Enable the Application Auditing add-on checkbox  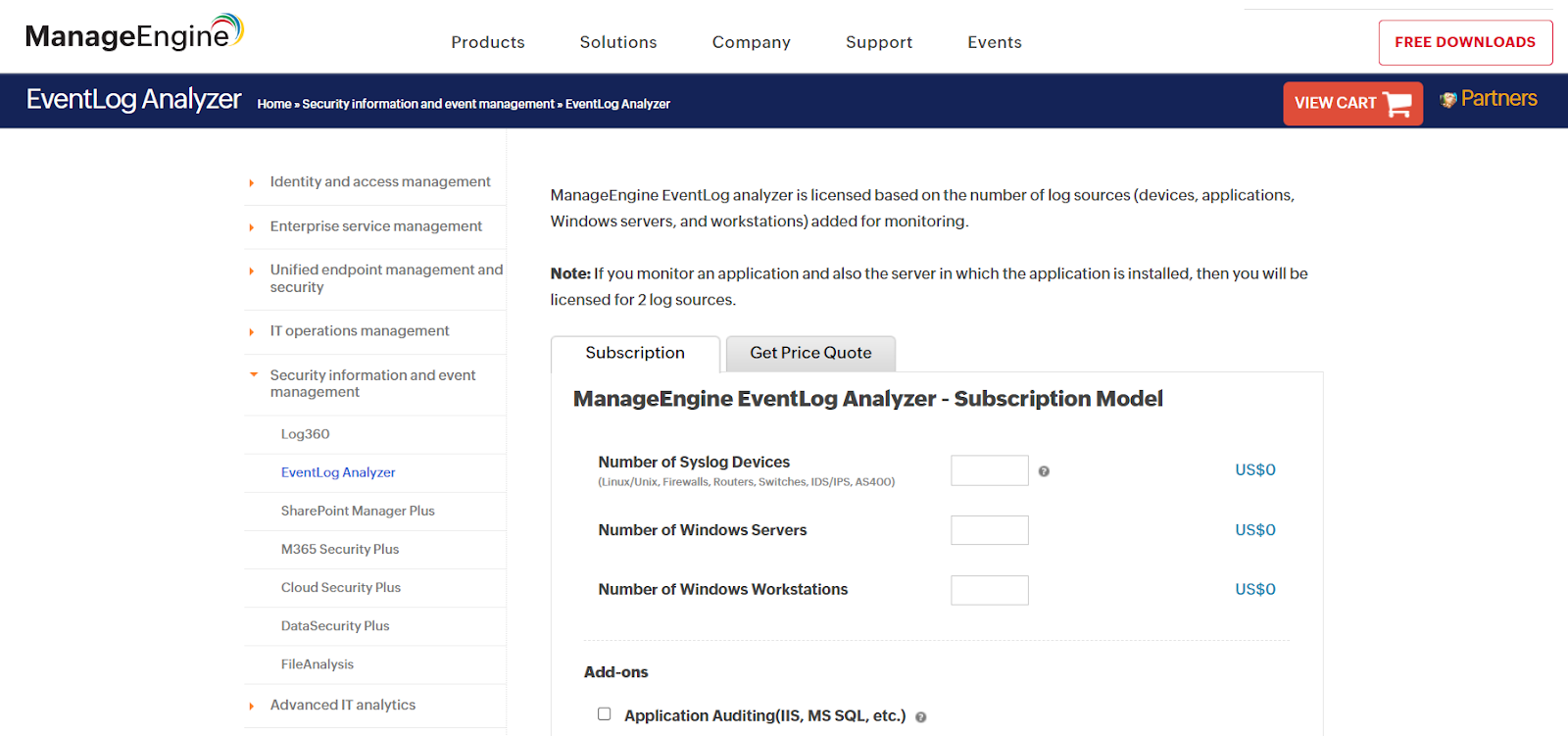point(605,714)
